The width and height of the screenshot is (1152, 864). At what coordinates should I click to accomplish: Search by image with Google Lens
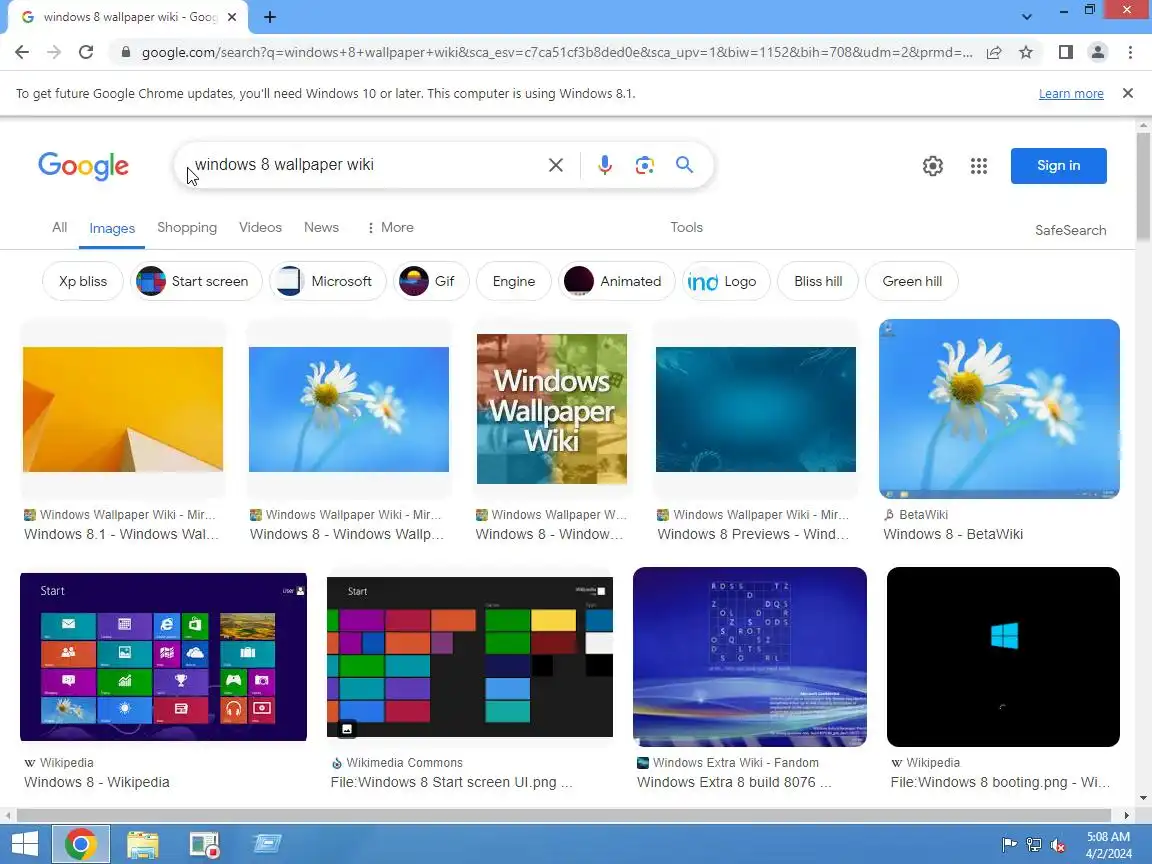[644, 165]
